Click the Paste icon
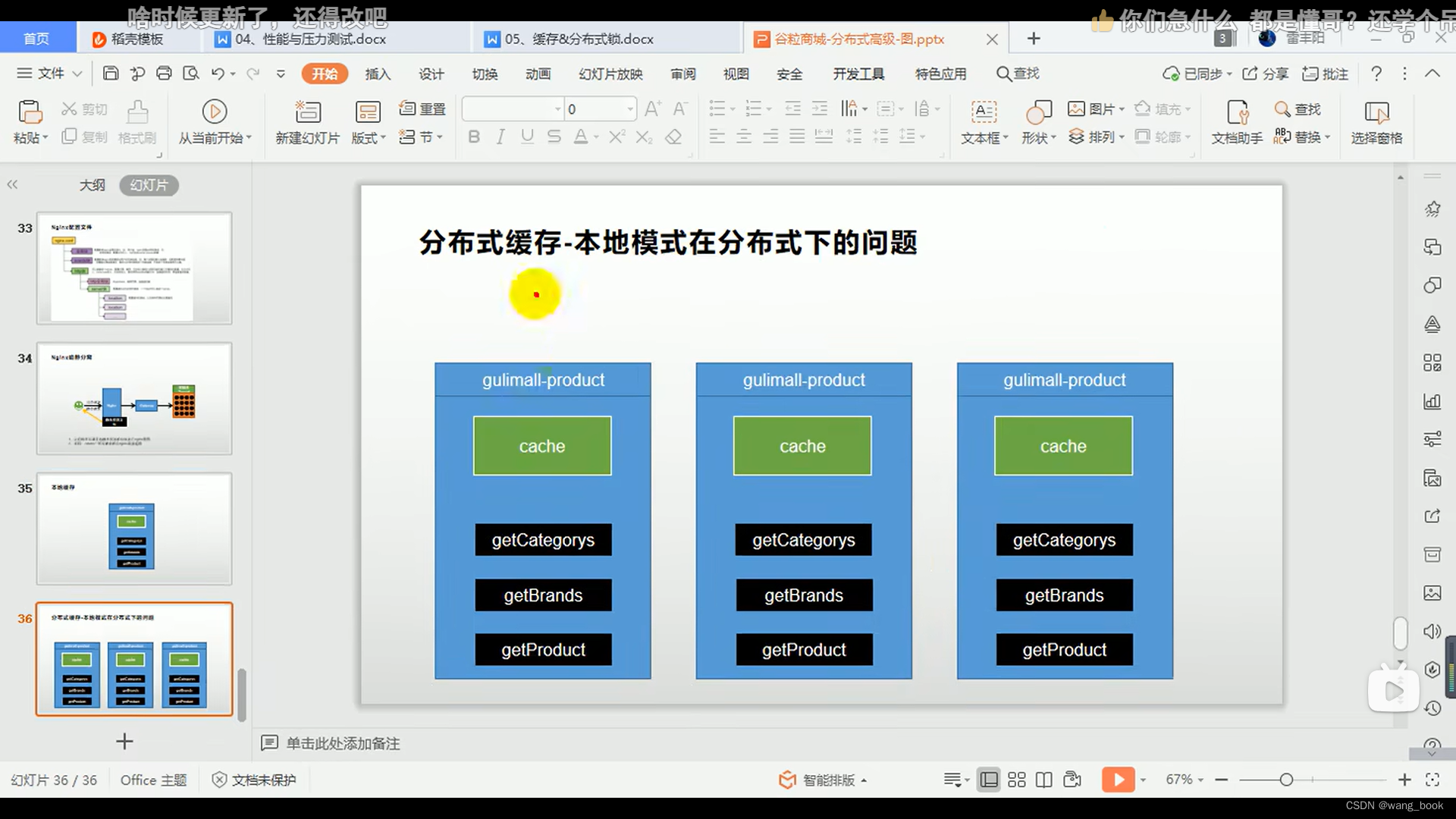 (x=30, y=112)
